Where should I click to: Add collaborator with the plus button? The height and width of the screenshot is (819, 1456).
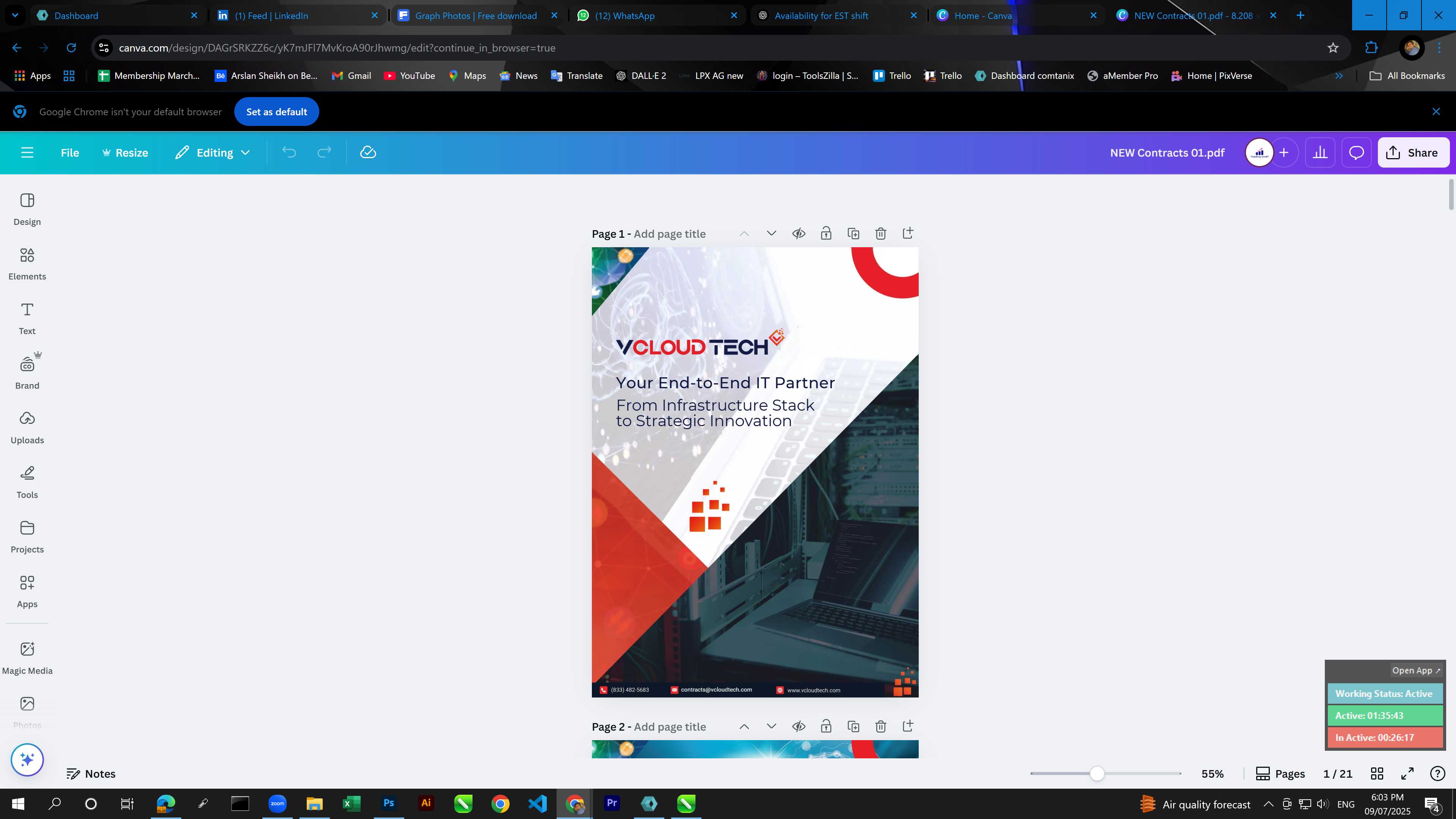click(1283, 152)
